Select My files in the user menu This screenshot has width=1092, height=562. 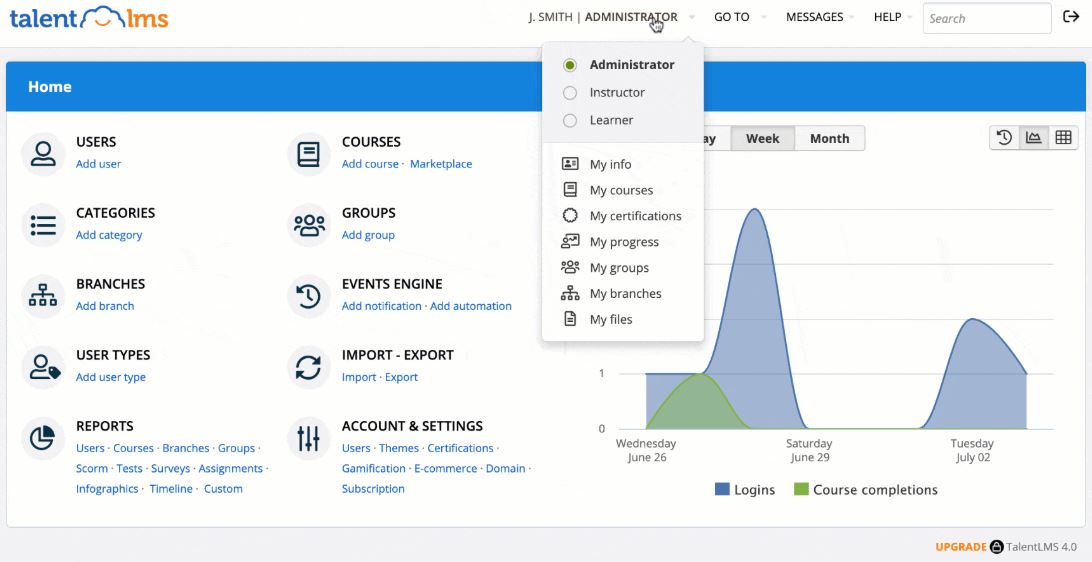[610, 320]
